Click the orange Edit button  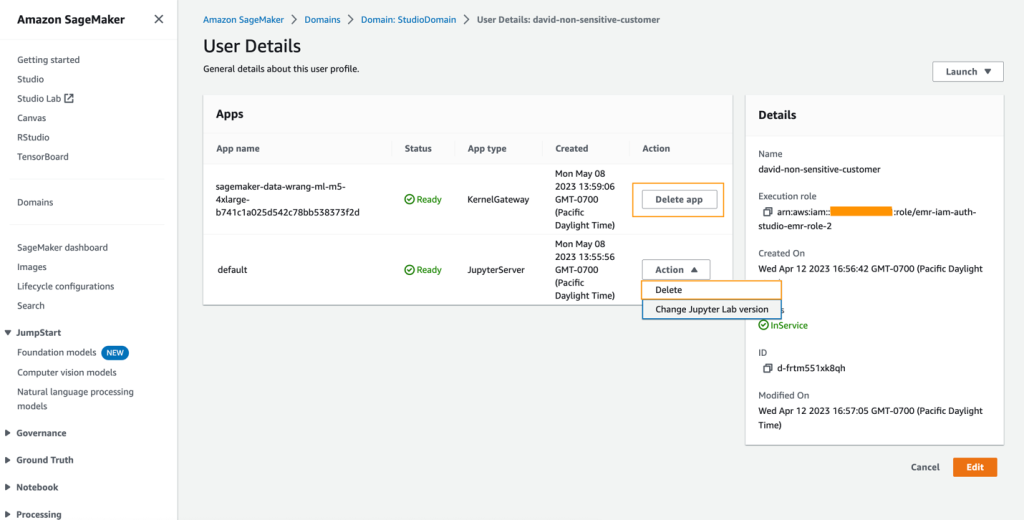pos(974,467)
